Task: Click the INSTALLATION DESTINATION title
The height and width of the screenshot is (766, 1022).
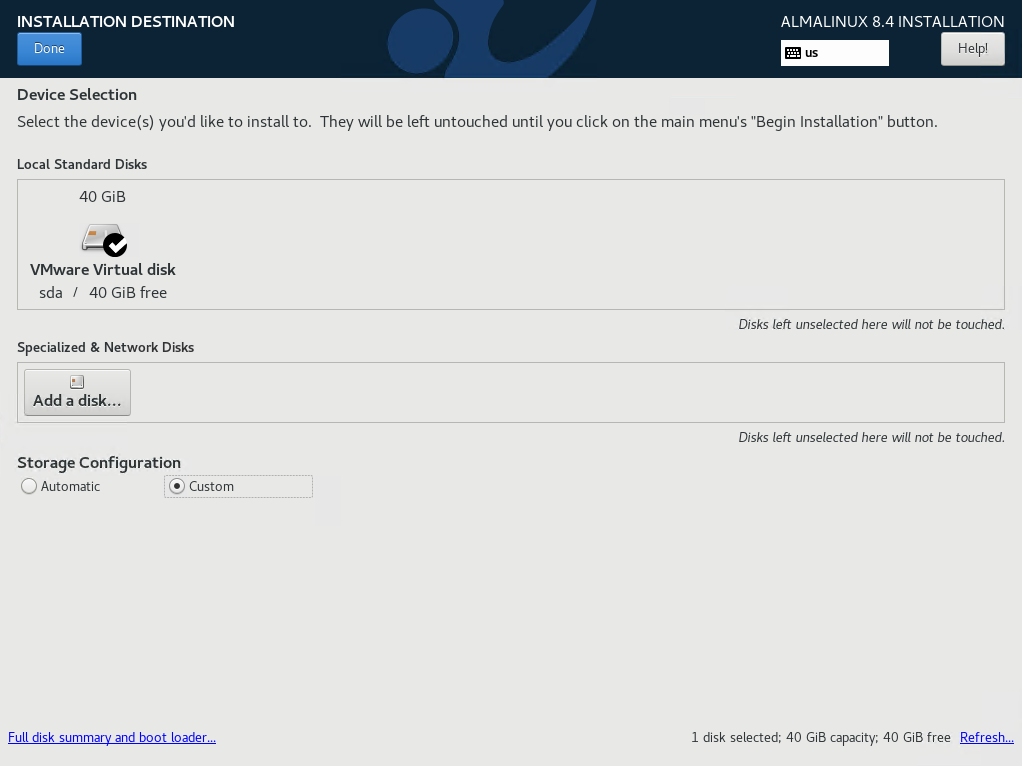Action: tap(126, 22)
